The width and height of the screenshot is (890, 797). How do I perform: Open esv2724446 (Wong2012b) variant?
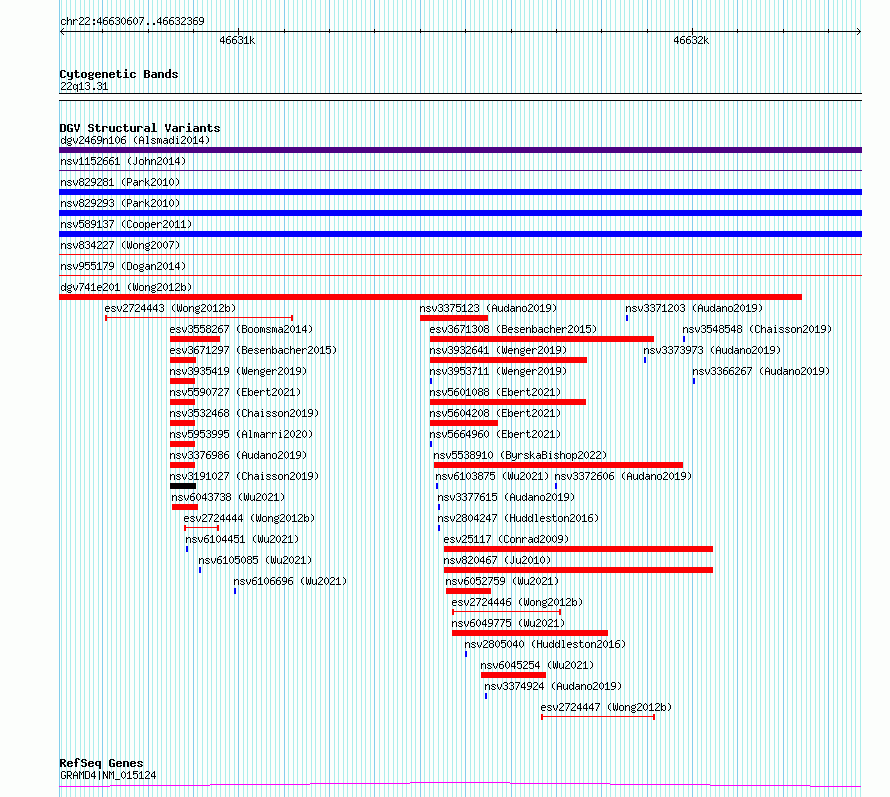point(517,602)
